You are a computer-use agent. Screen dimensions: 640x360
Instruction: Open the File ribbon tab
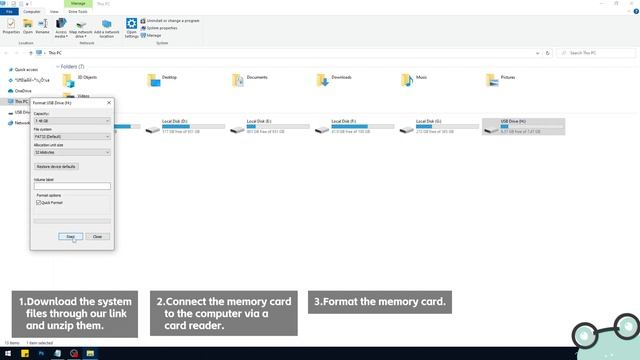point(9,11)
